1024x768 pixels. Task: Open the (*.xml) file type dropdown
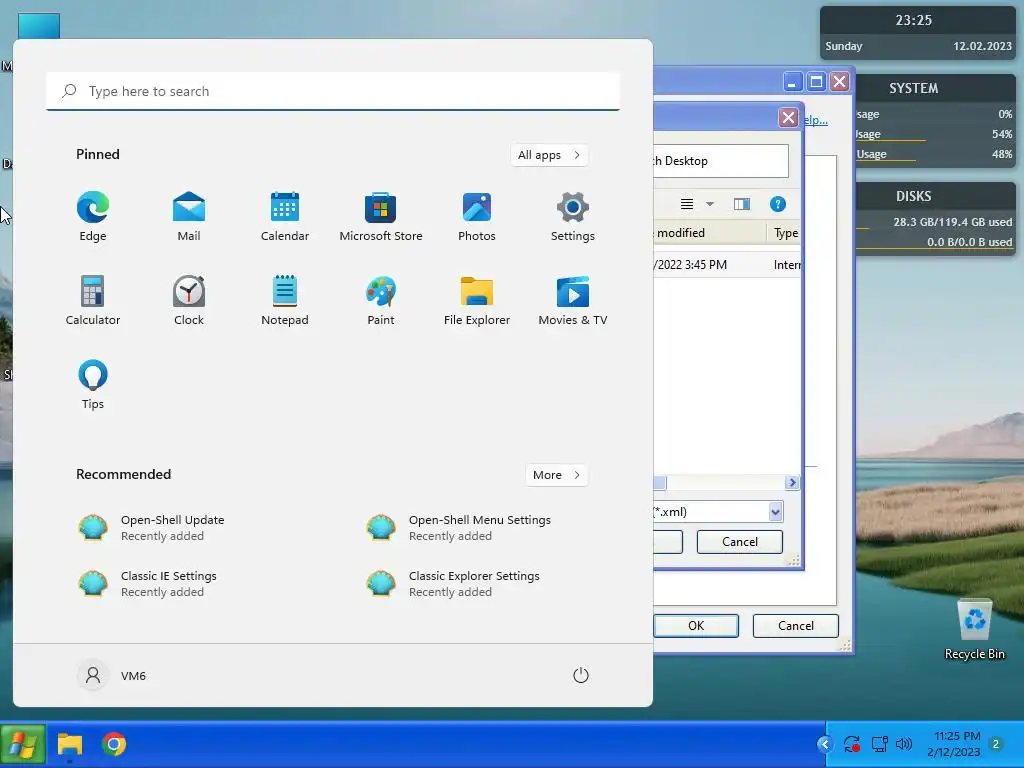coord(775,512)
